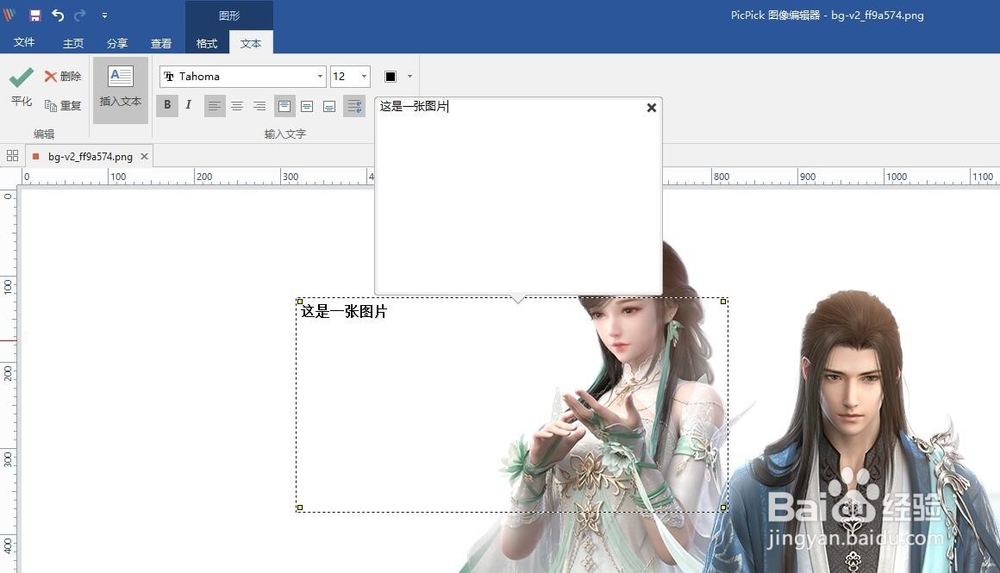This screenshot has width=1000, height=573.
Task: Click the bottom-left handle of the text box
Action: 299,508
